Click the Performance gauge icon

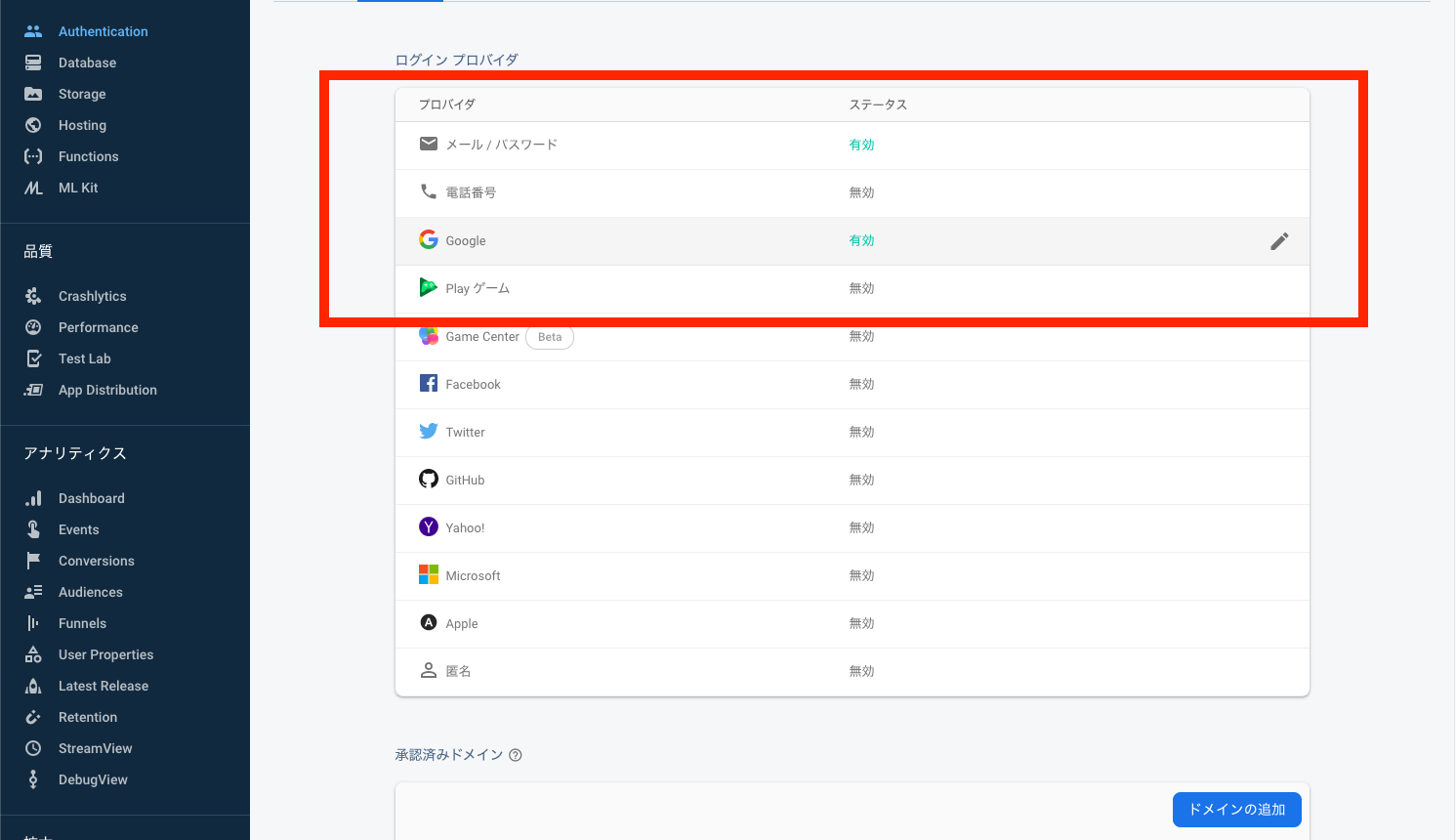coord(33,327)
